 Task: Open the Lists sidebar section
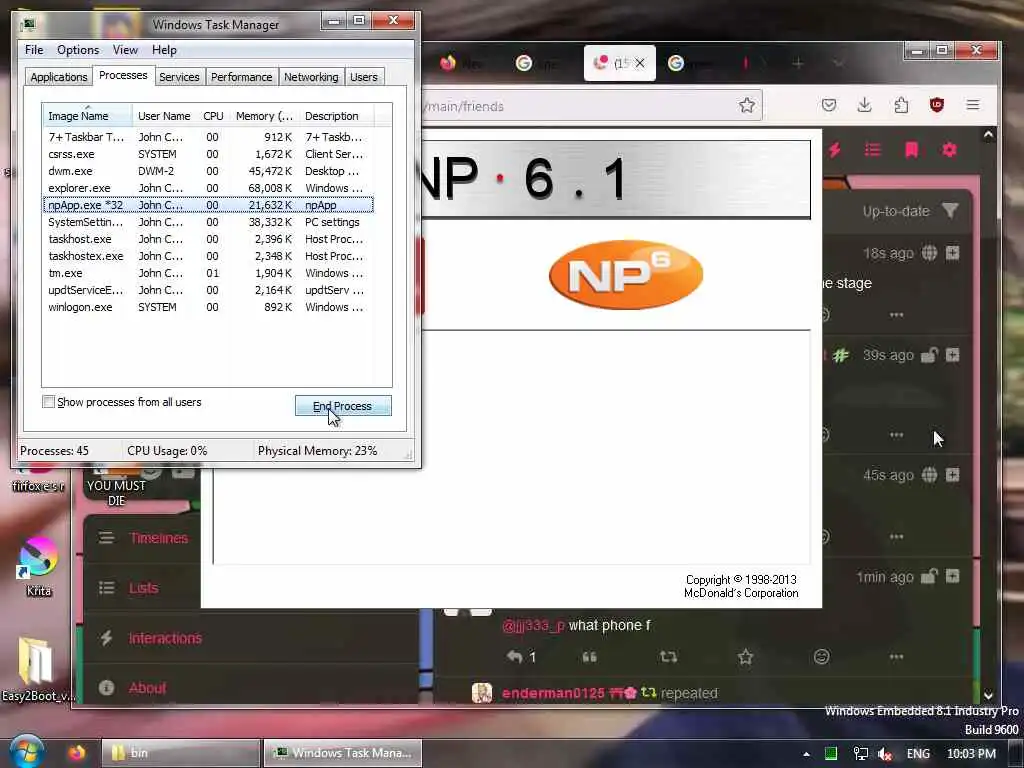[x=142, y=588]
